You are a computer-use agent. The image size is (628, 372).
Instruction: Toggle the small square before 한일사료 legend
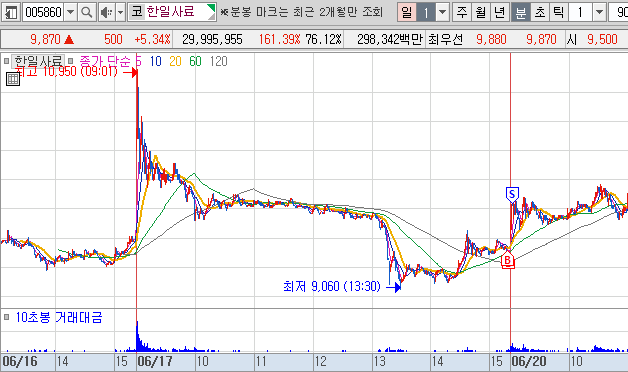click(x=6, y=61)
